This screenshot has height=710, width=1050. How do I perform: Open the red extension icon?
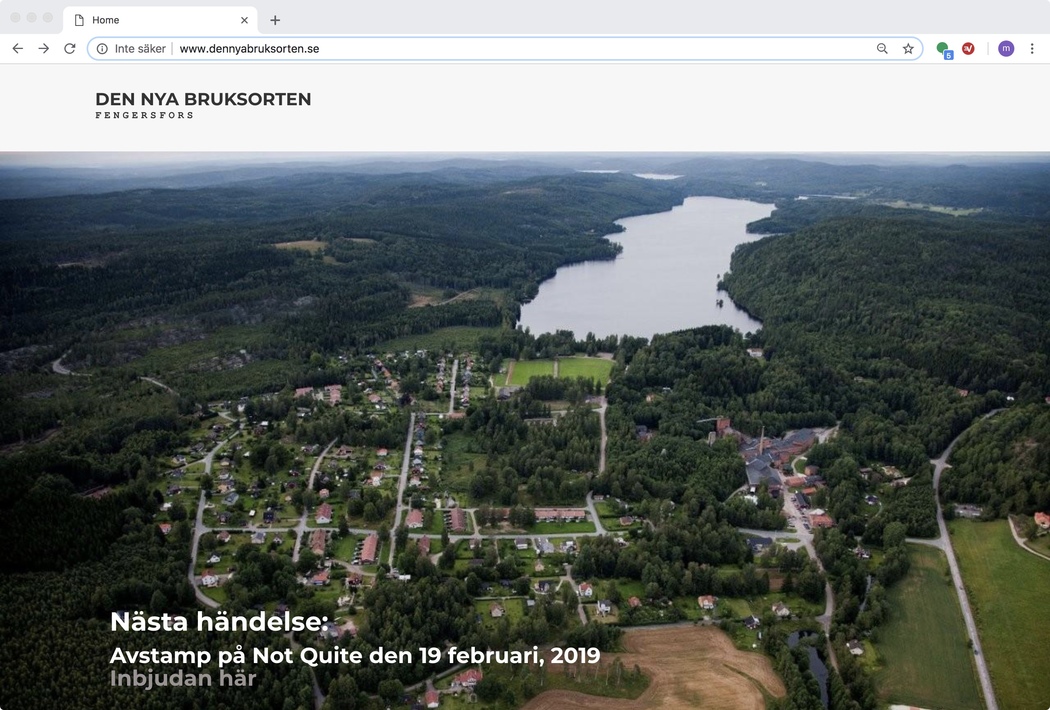[x=968, y=48]
